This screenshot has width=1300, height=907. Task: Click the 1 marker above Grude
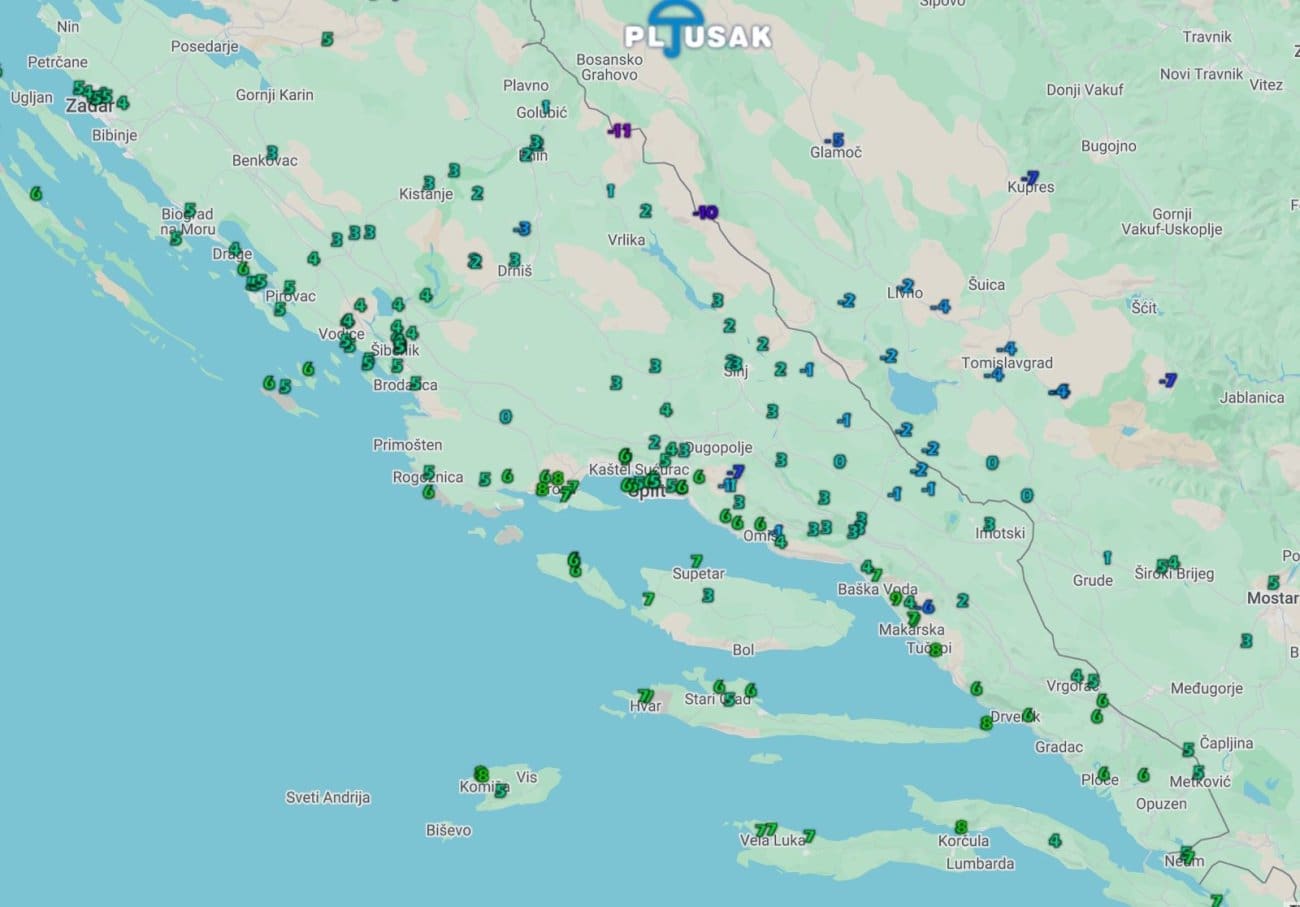click(x=1107, y=557)
